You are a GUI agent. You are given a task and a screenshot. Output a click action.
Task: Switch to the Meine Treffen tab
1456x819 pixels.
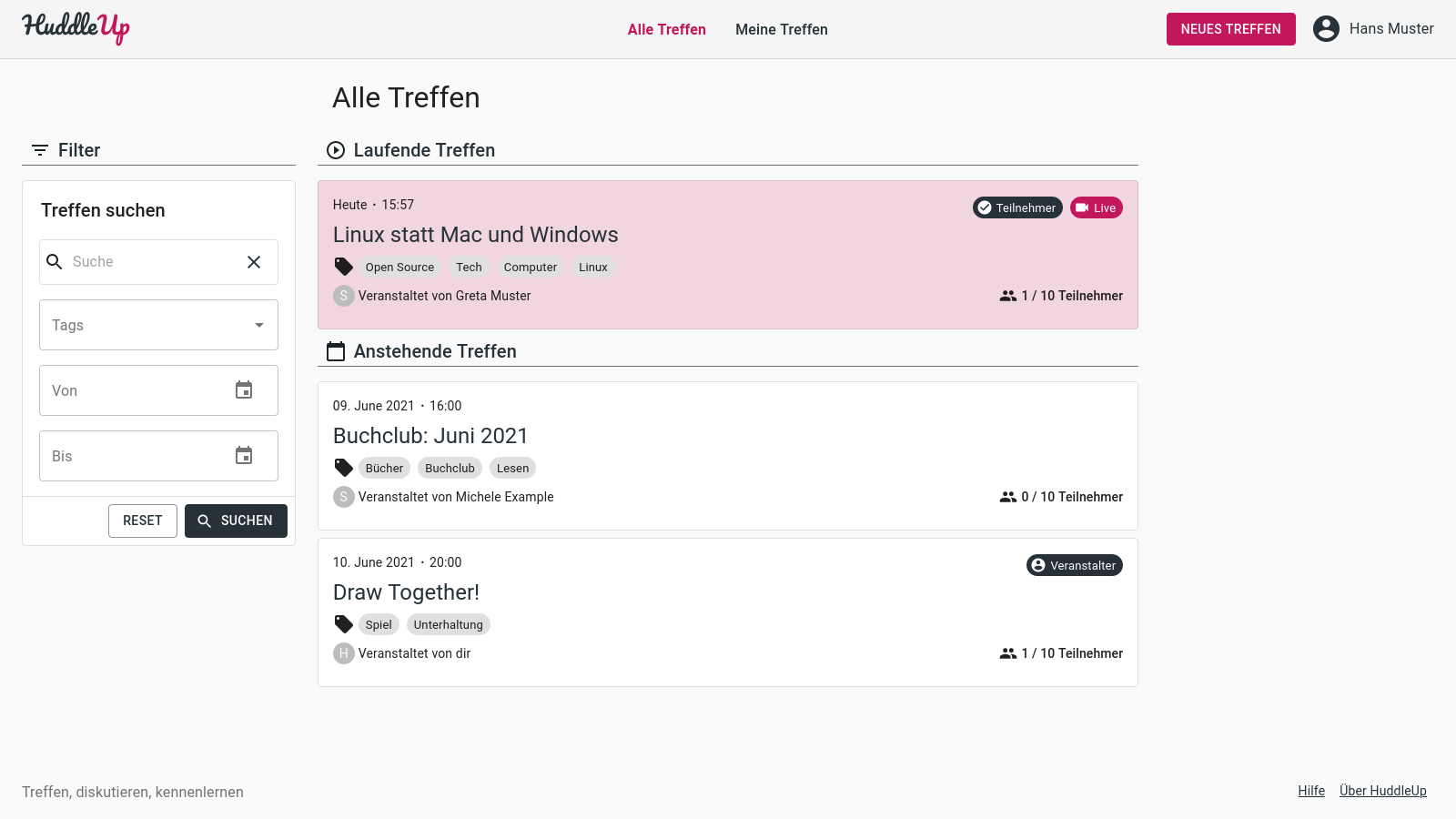point(782,29)
